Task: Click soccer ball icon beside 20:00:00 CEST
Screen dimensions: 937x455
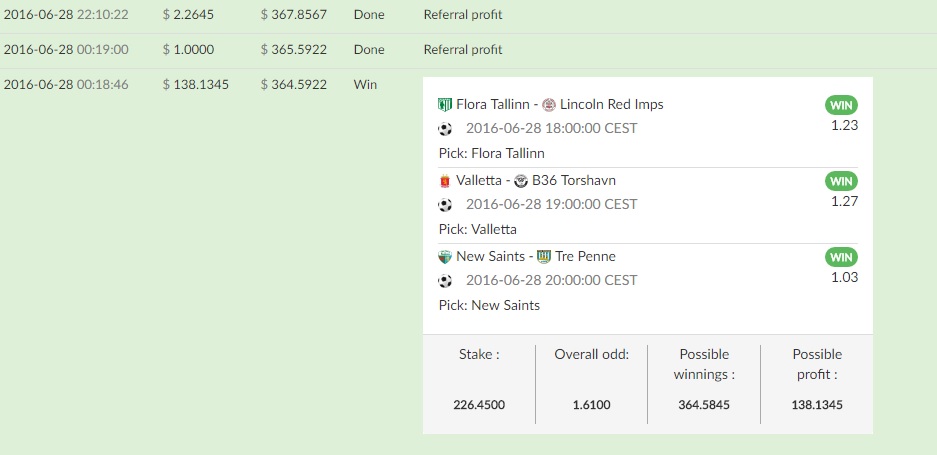Action: [x=445, y=280]
